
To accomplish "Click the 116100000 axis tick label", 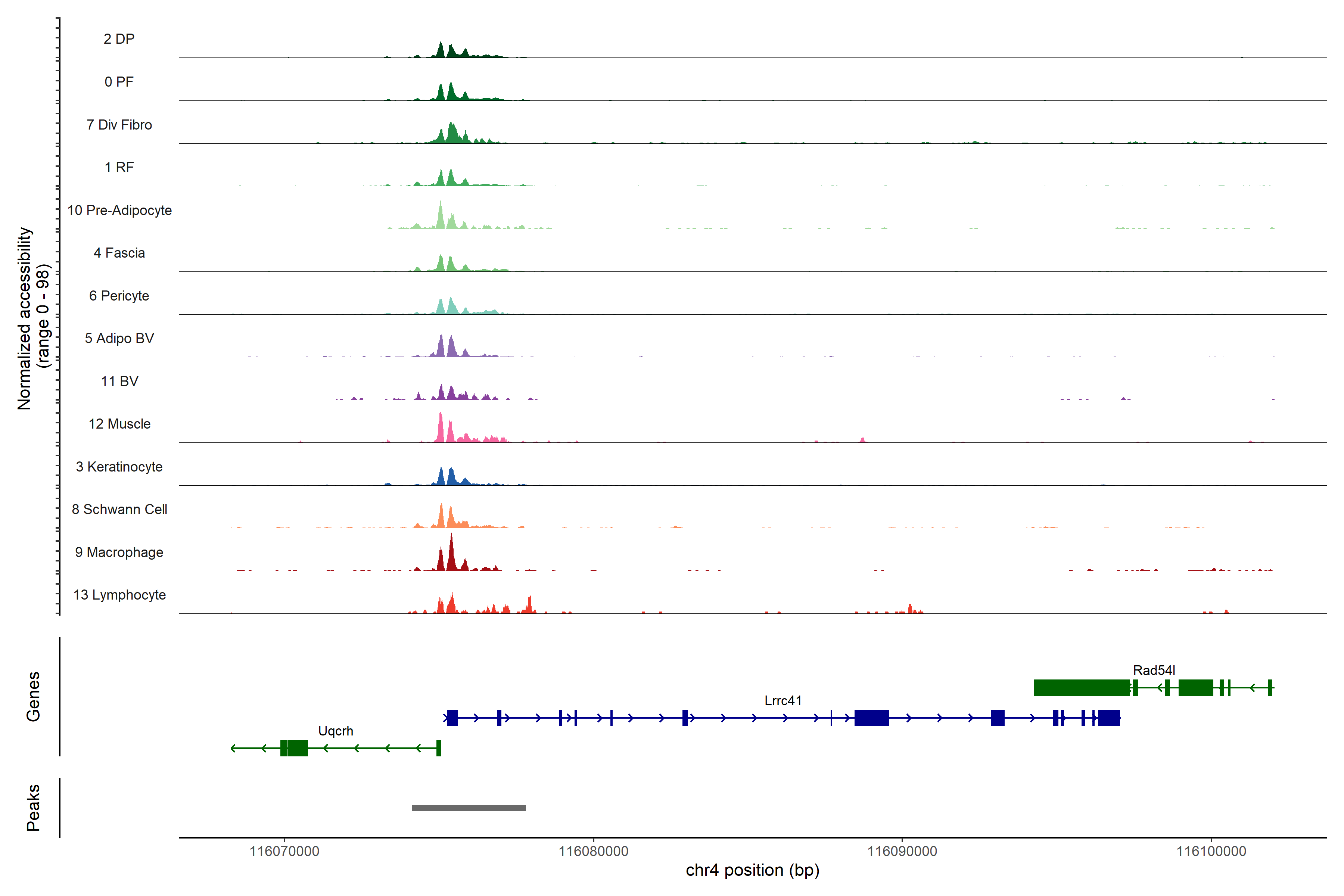I will [x=1211, y=851].
